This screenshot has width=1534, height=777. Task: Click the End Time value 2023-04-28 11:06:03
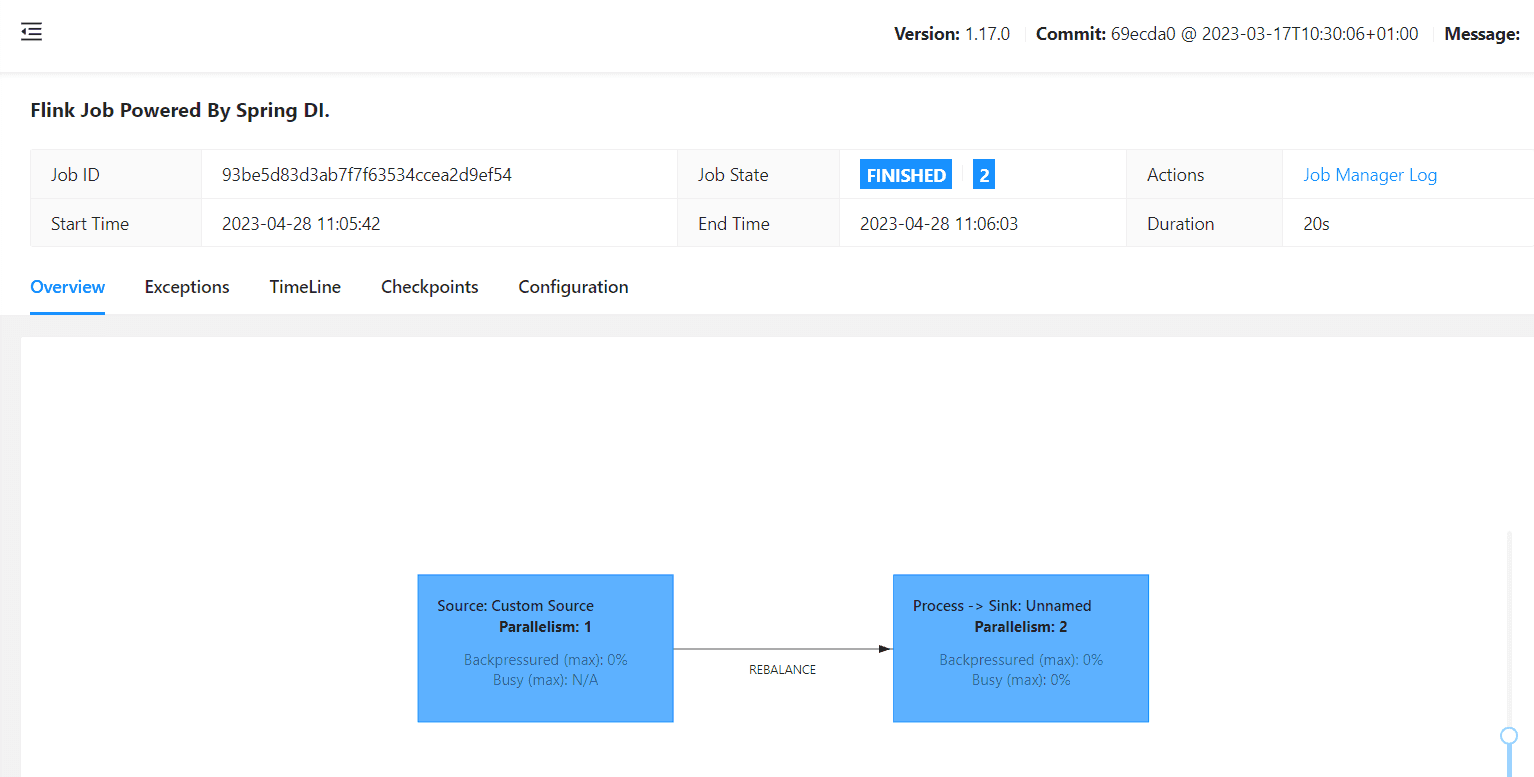click(939, 224)
